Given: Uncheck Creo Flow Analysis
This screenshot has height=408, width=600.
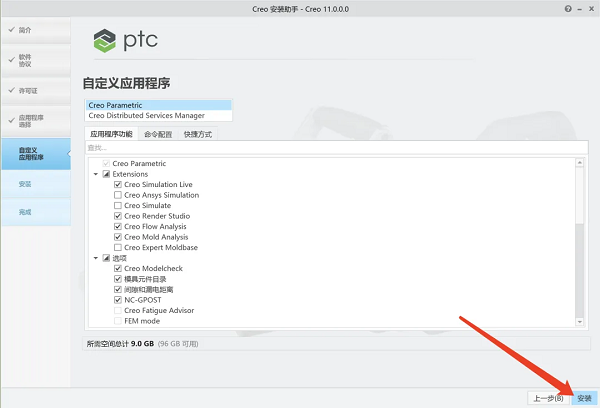Looking at the screenshot, I should coord(118,227).
